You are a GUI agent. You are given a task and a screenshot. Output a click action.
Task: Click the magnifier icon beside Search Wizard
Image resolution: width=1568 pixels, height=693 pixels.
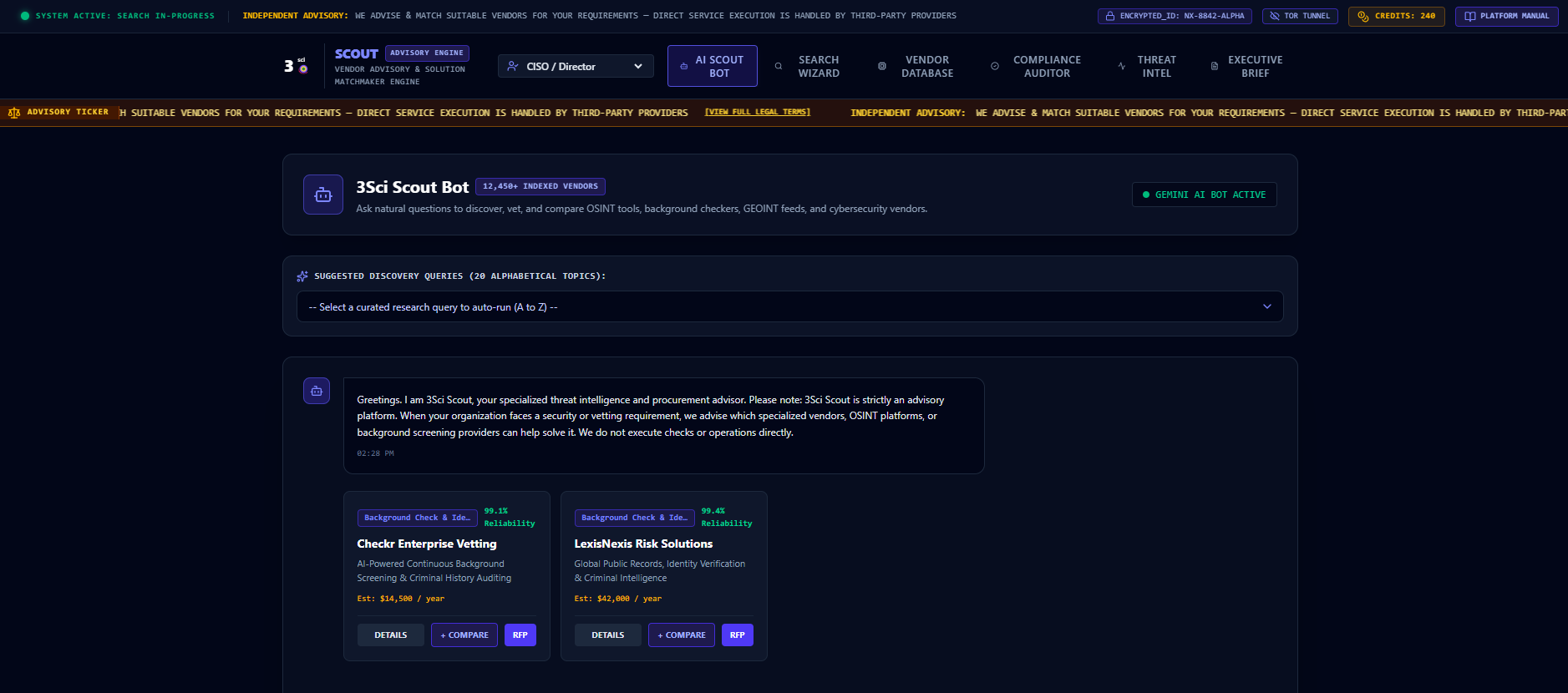779,66
